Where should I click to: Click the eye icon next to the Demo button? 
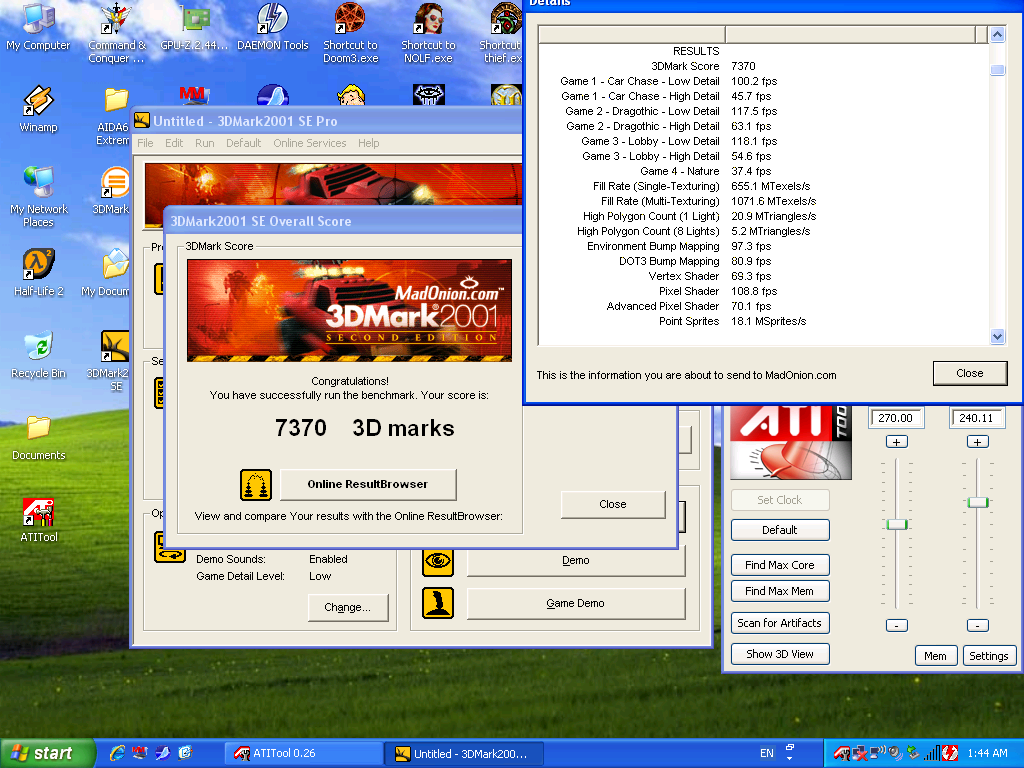(438, 561)
